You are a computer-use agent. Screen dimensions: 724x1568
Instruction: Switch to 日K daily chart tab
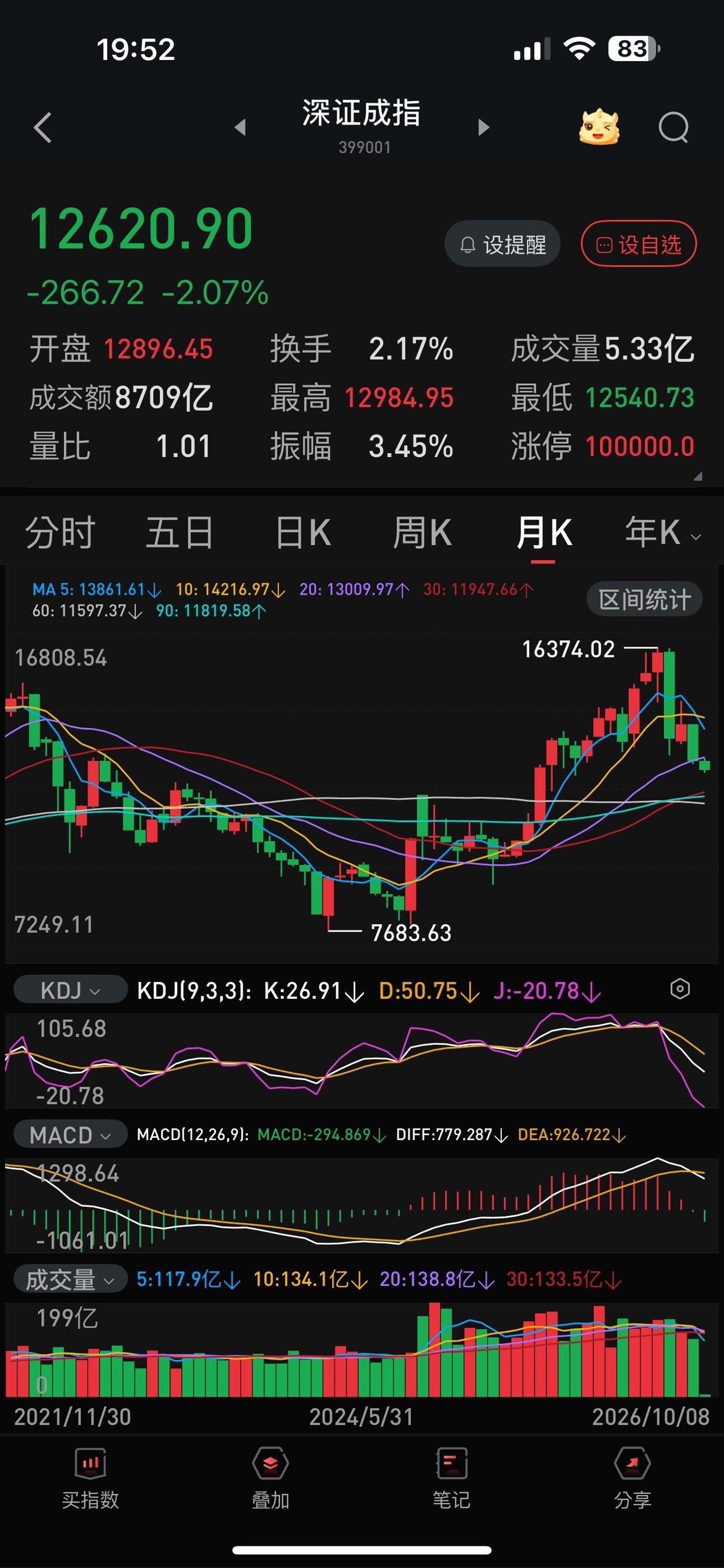(x=303, y=532)
